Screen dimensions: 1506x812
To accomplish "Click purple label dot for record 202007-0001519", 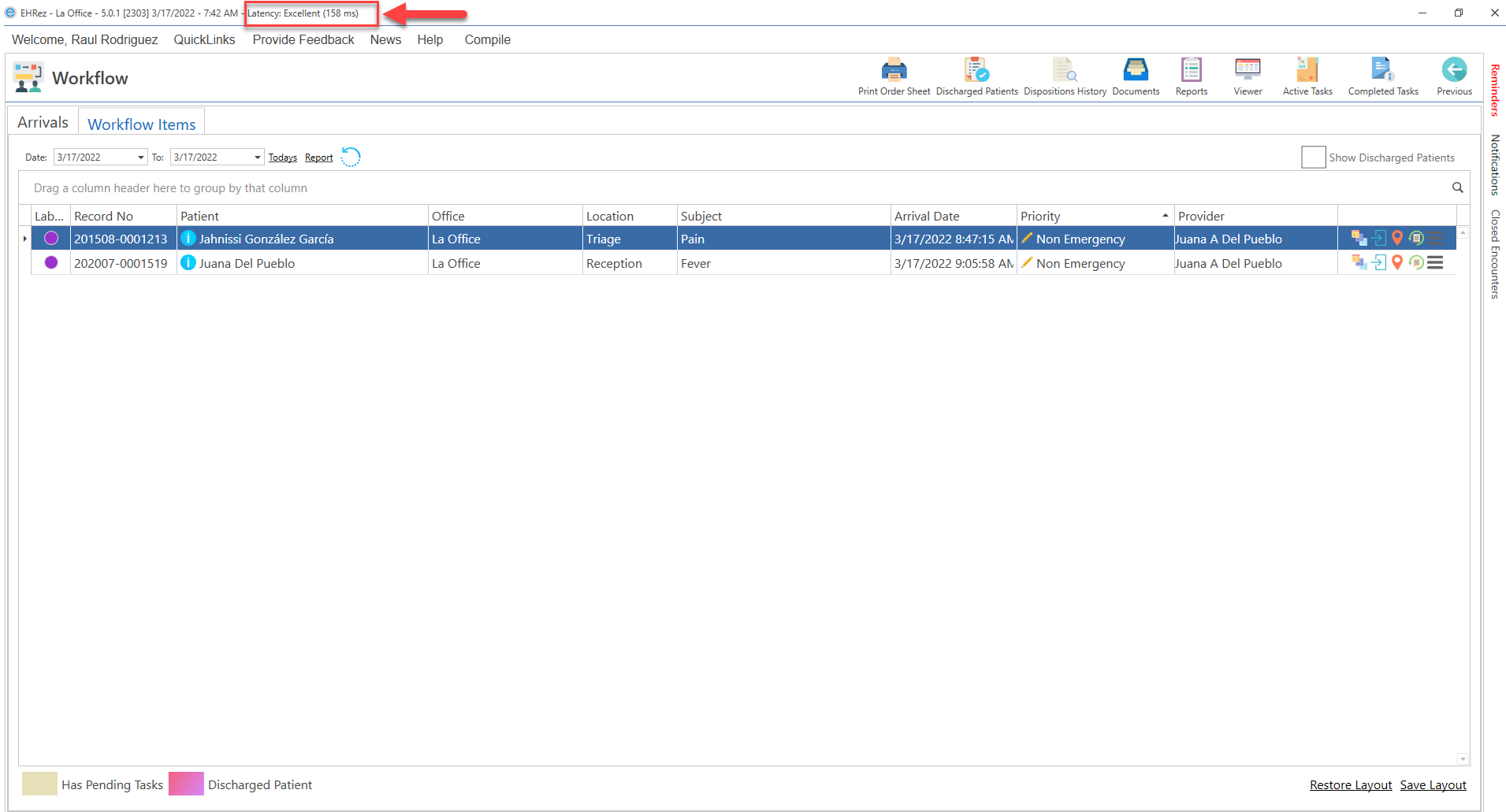I will [x=51, y=262].
